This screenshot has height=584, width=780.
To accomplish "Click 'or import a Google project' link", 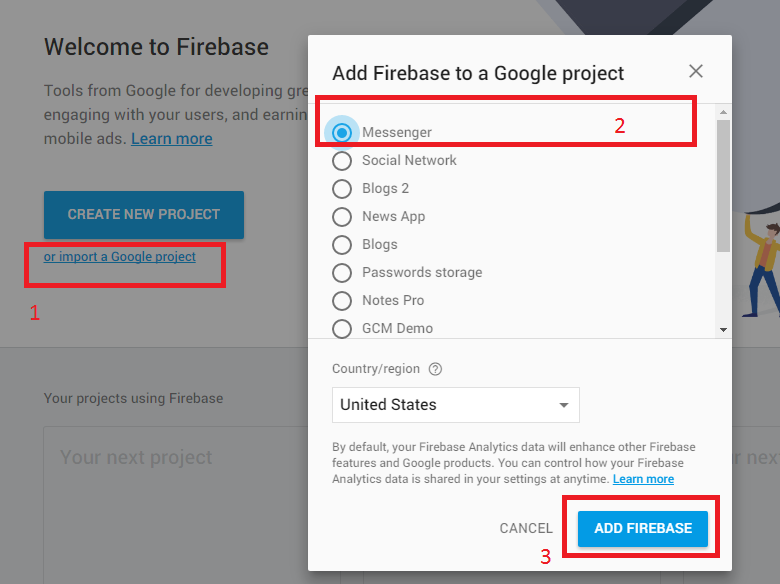I will click(120, 257).
